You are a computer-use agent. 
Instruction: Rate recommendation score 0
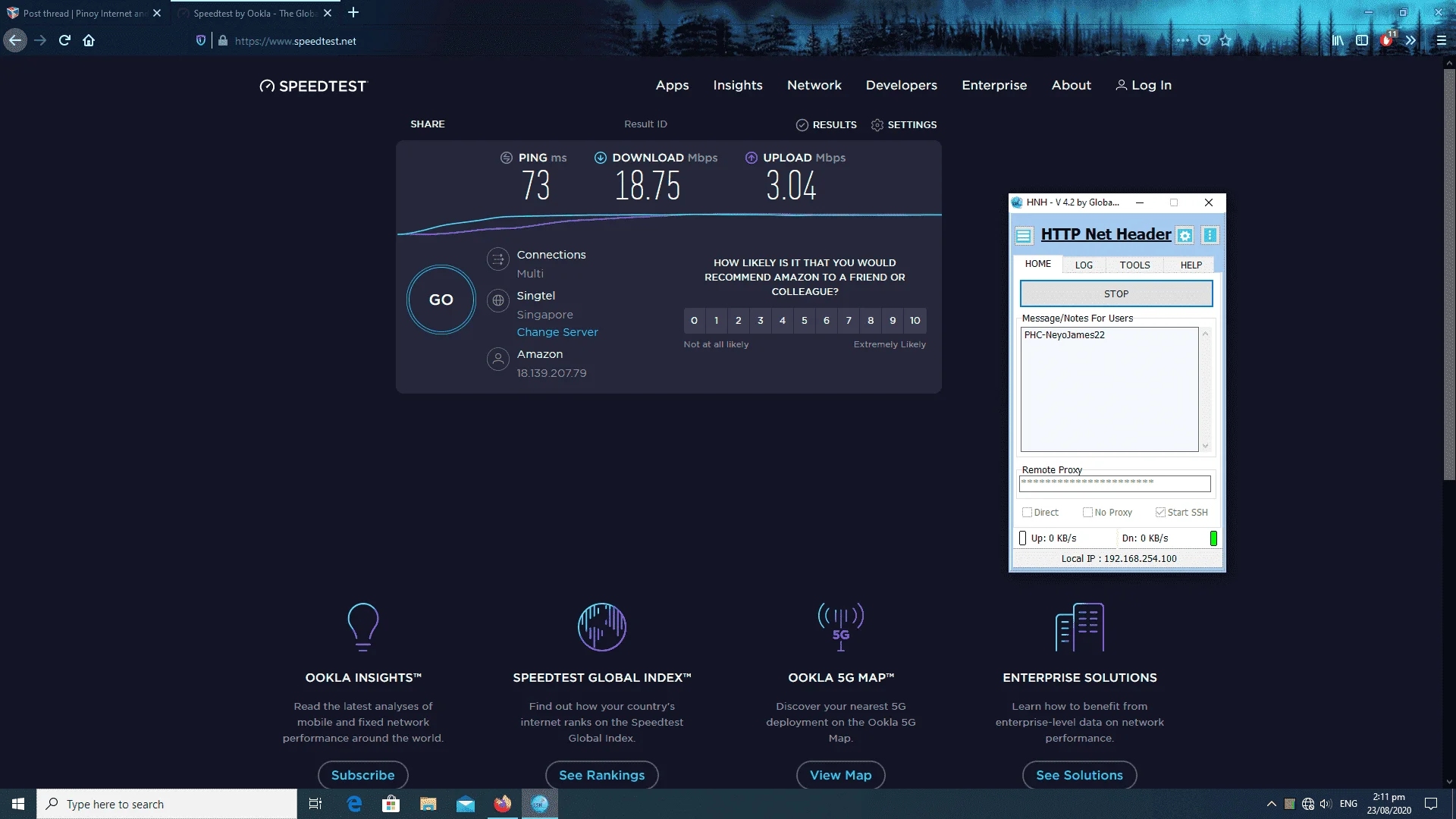(x=694, y=320)
